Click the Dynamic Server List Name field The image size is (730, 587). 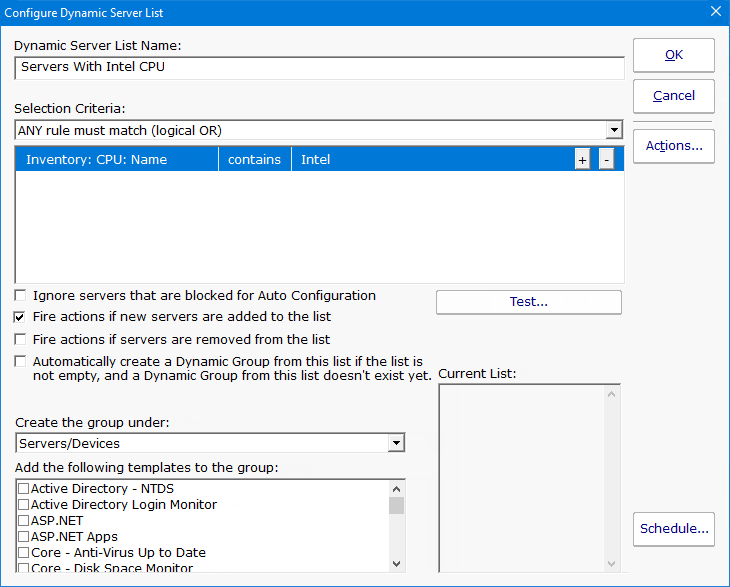click(320, 68)
